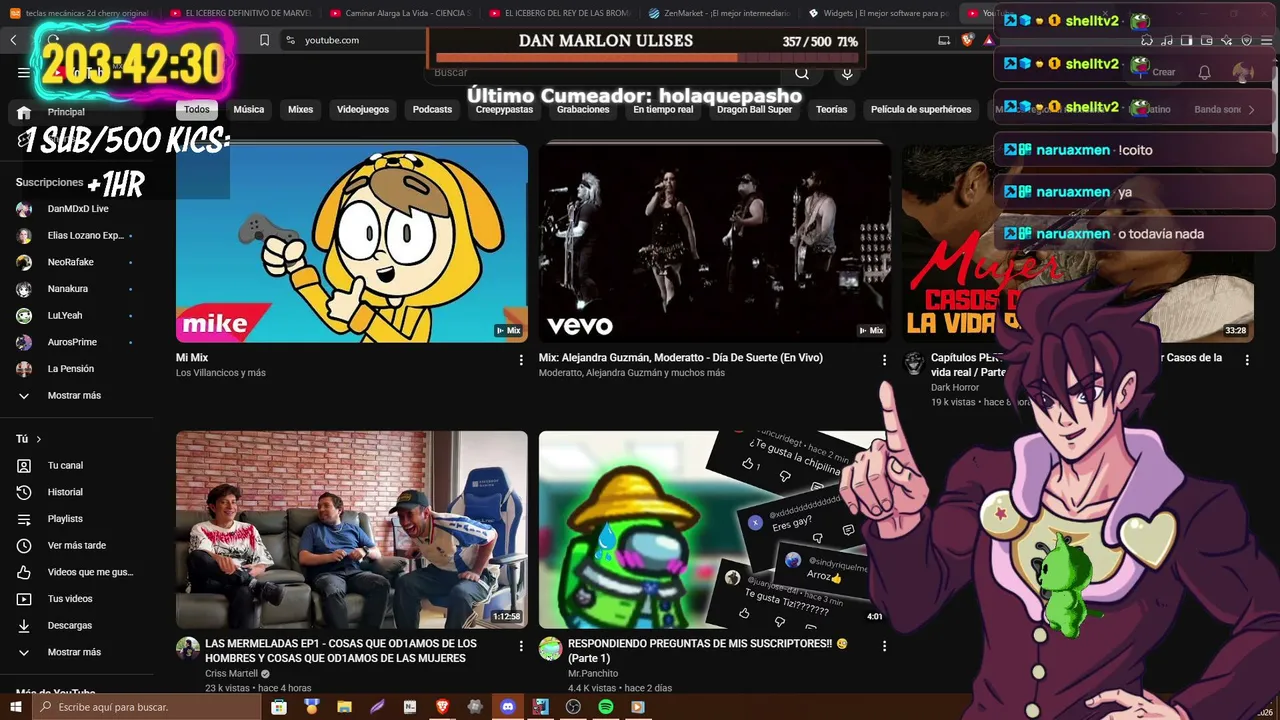Select the Todos filter chip
Image resolution: width=1280 pixels, height=720 pixels.
pos(197,110)
